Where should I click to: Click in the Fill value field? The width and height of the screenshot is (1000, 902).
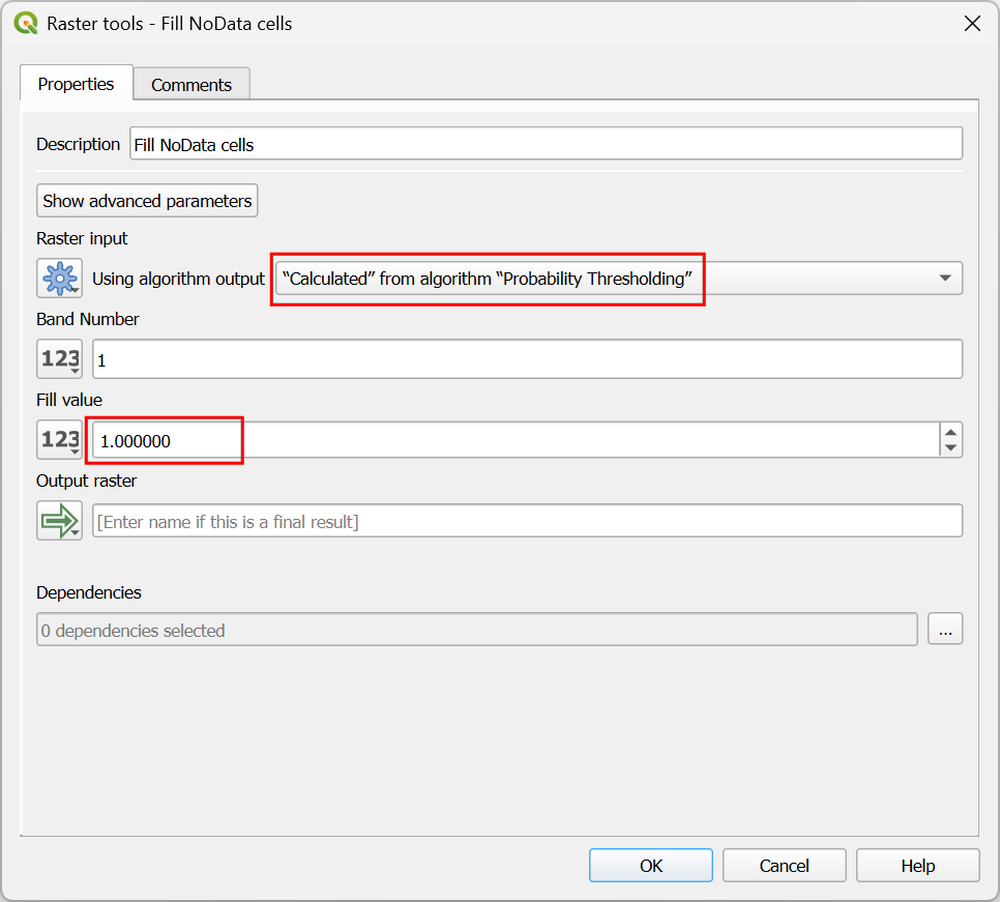(515, 440)
